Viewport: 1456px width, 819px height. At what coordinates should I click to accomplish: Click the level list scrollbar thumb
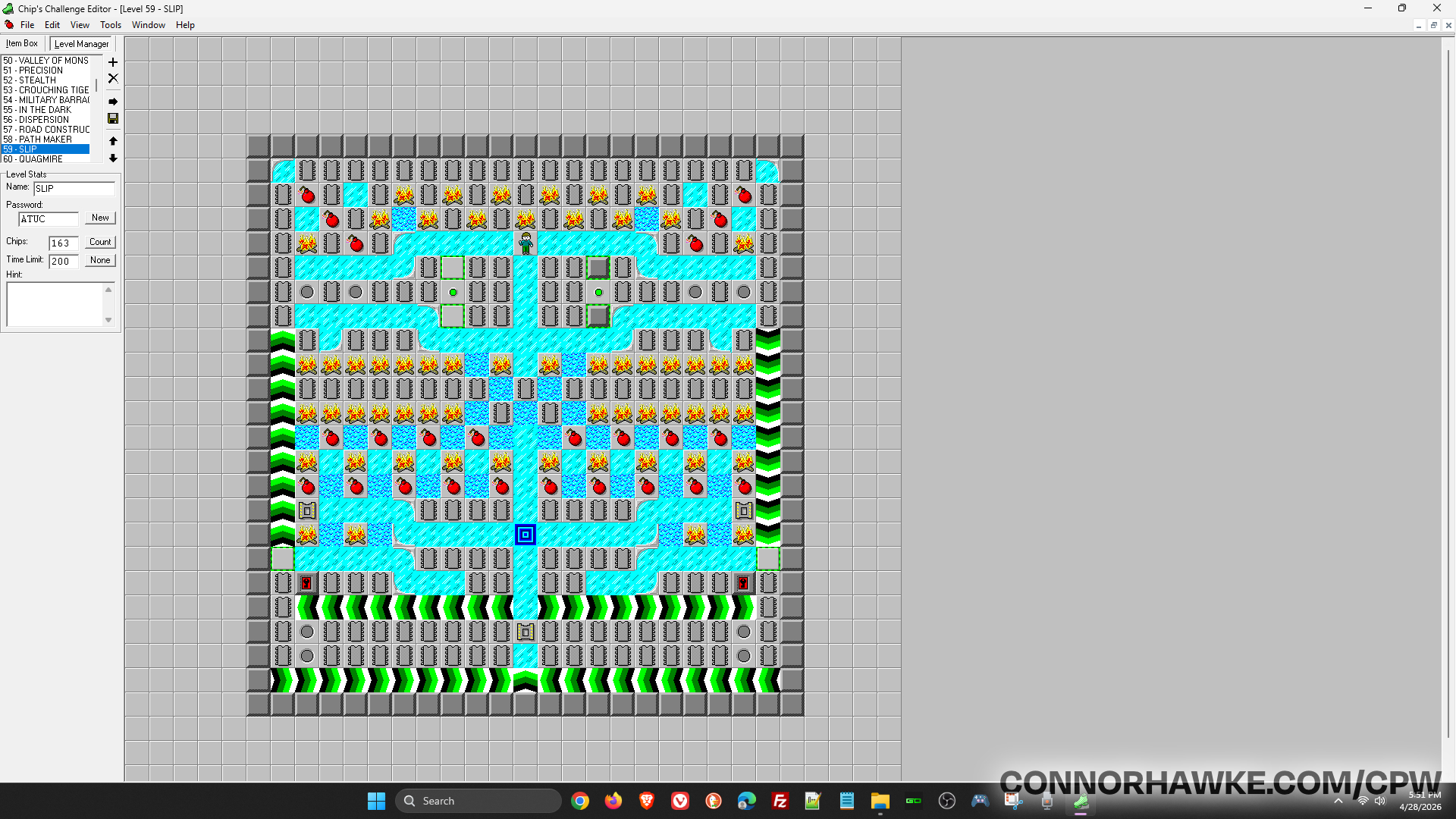coord(96,86)
